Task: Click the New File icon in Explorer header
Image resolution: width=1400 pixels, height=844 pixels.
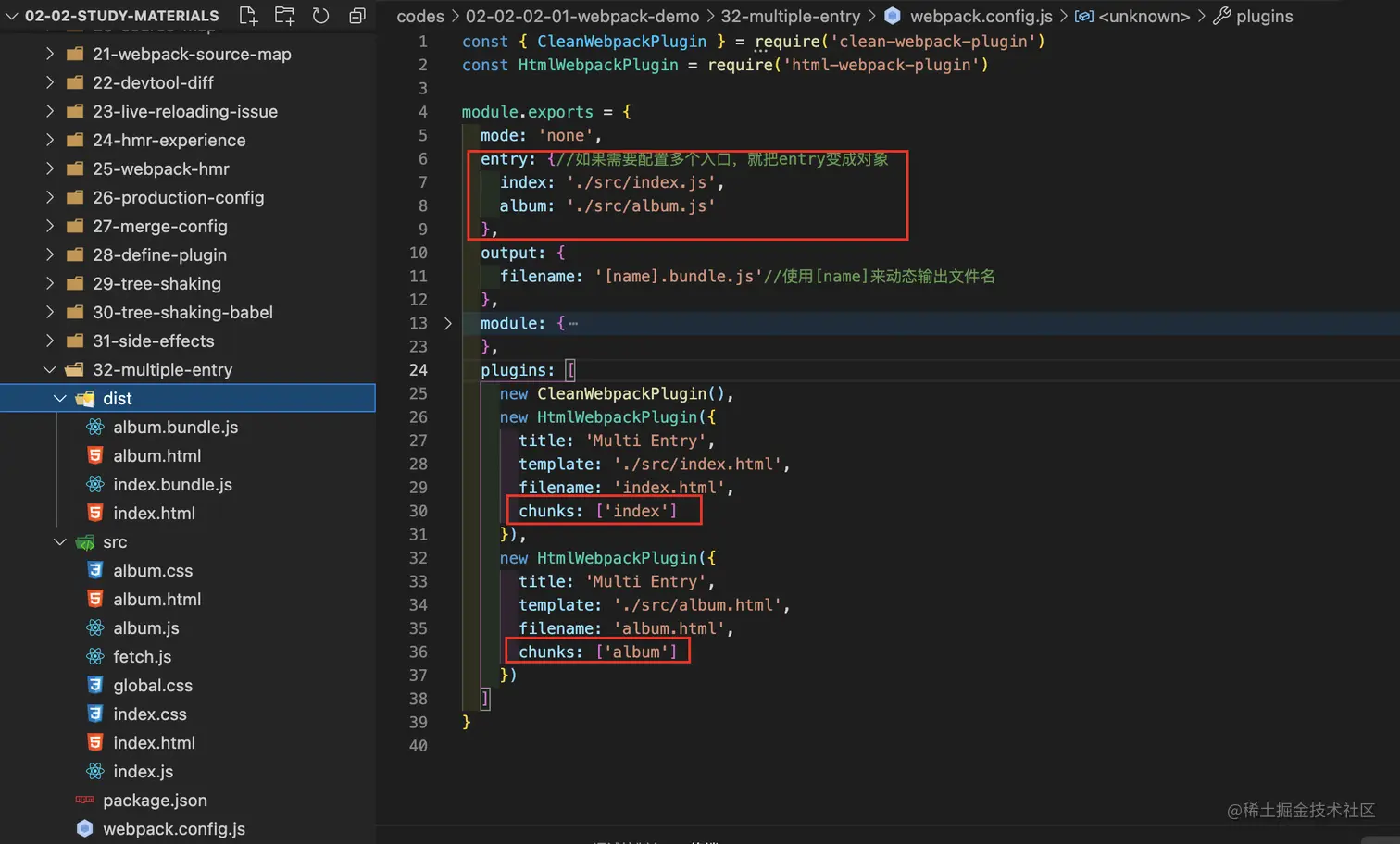Action: click(x=248, y=16)
